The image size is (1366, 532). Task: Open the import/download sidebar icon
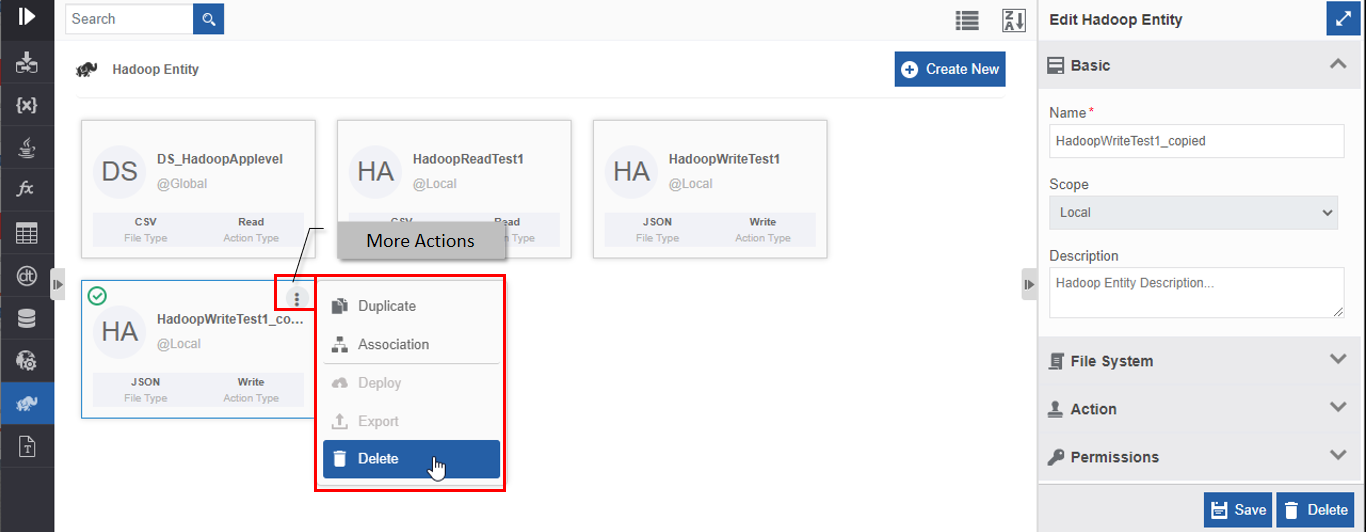[x=27, y=64]
